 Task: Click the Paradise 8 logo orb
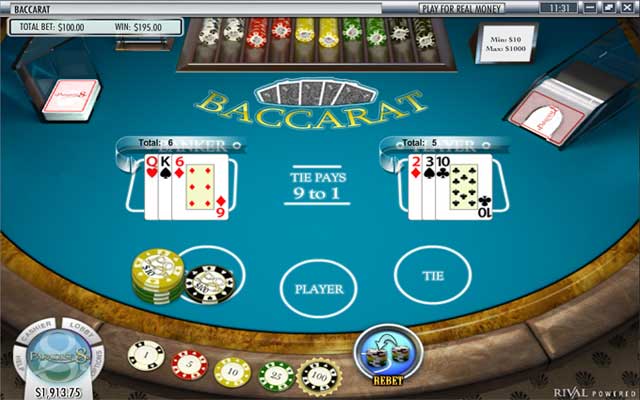[58, 356]
